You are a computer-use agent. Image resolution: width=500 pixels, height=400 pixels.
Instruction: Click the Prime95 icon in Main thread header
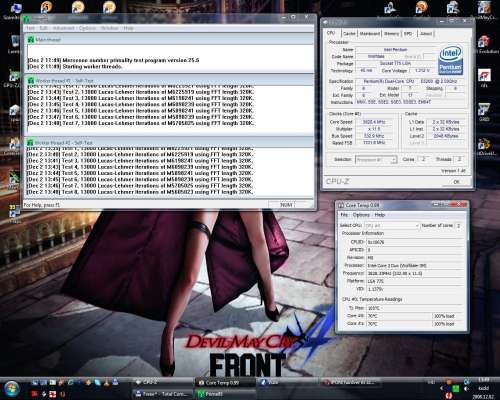click(31, 40)
